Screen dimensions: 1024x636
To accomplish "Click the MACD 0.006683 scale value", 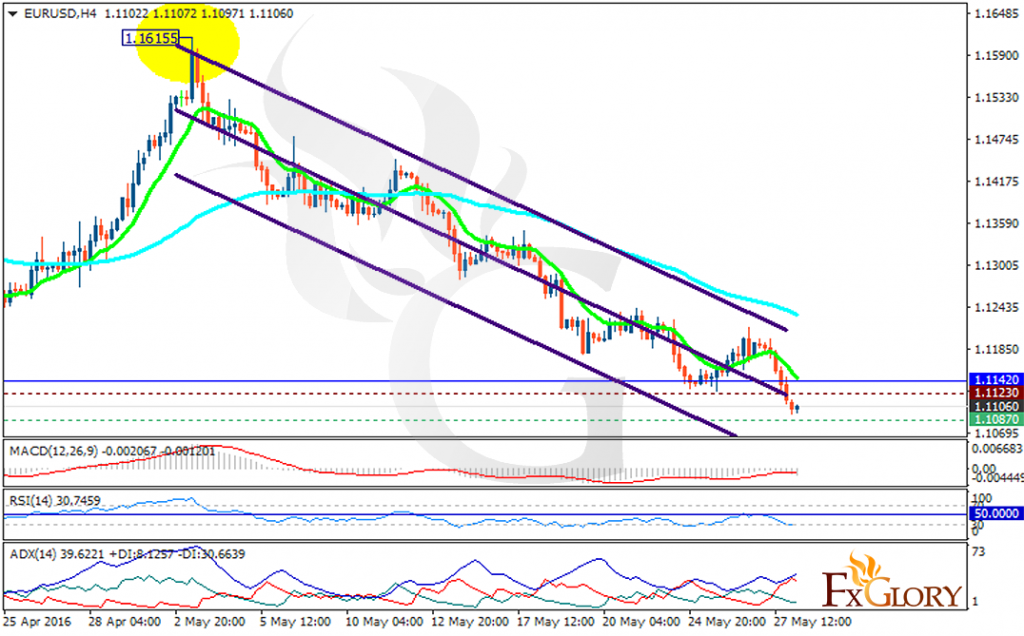I will [x=997, y=449].
